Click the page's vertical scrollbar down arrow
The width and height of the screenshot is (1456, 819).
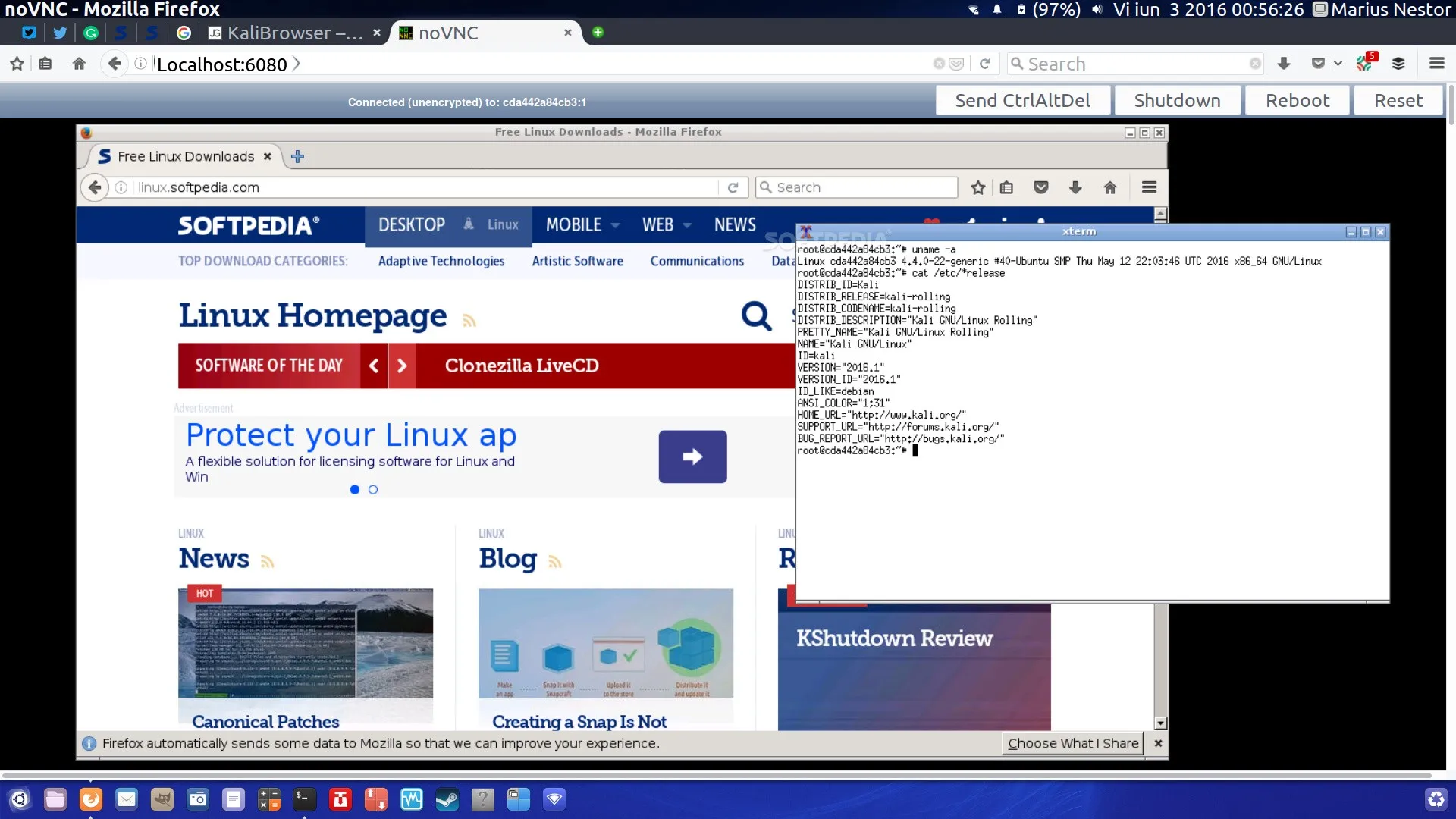(1160, 723)
